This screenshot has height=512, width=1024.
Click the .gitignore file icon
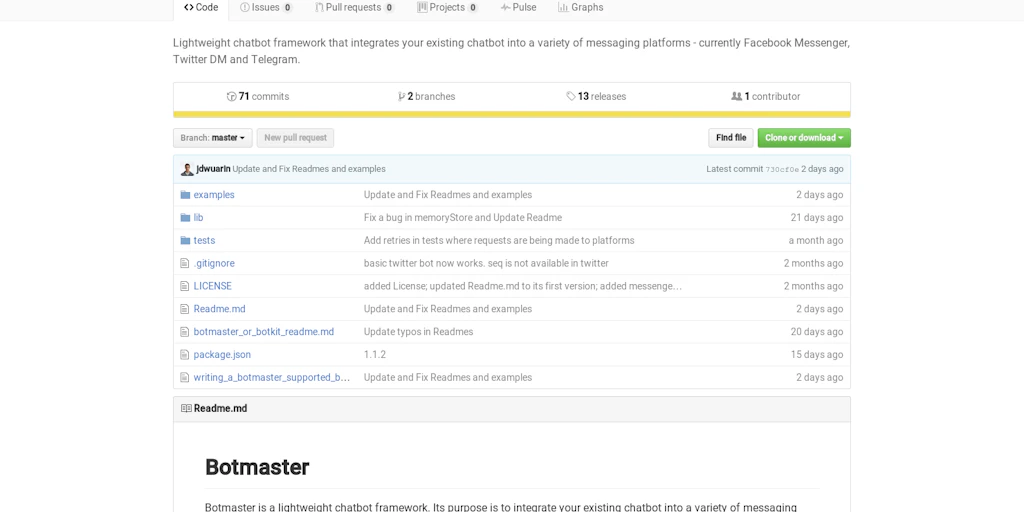tap(185, 263)
